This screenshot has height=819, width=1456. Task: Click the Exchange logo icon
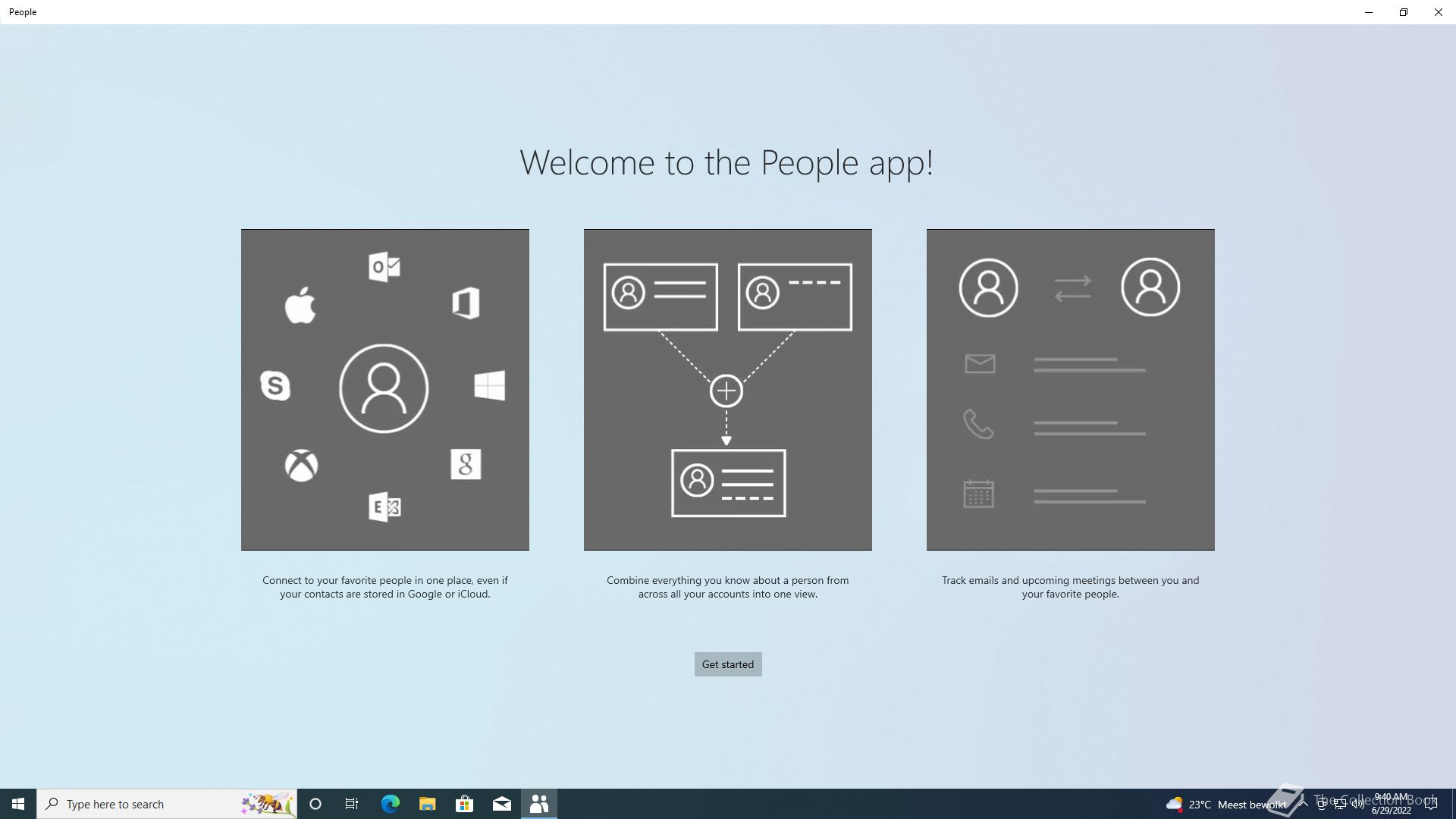click(x=384, y=507)
